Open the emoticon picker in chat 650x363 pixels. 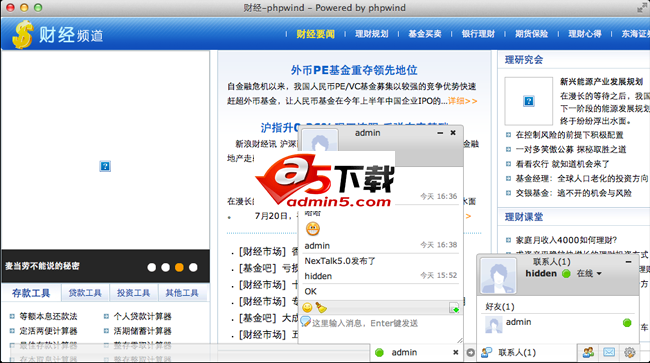pyautogui.click(x=307, y=307)
